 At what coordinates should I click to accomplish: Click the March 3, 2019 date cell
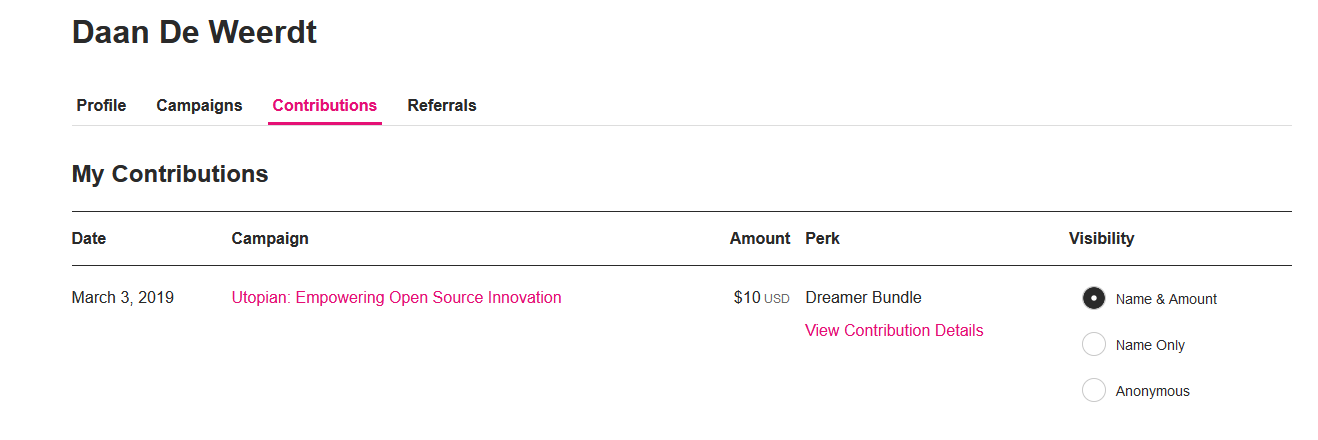[x=123, y=297]
